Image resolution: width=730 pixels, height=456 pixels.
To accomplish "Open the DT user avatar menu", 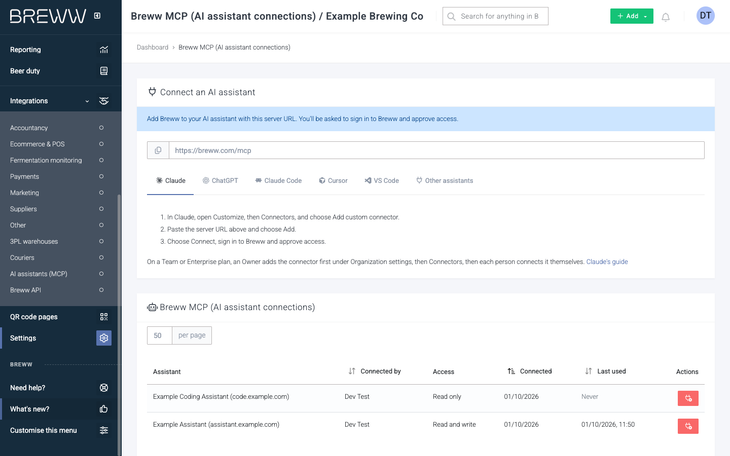I will (705, 16).
